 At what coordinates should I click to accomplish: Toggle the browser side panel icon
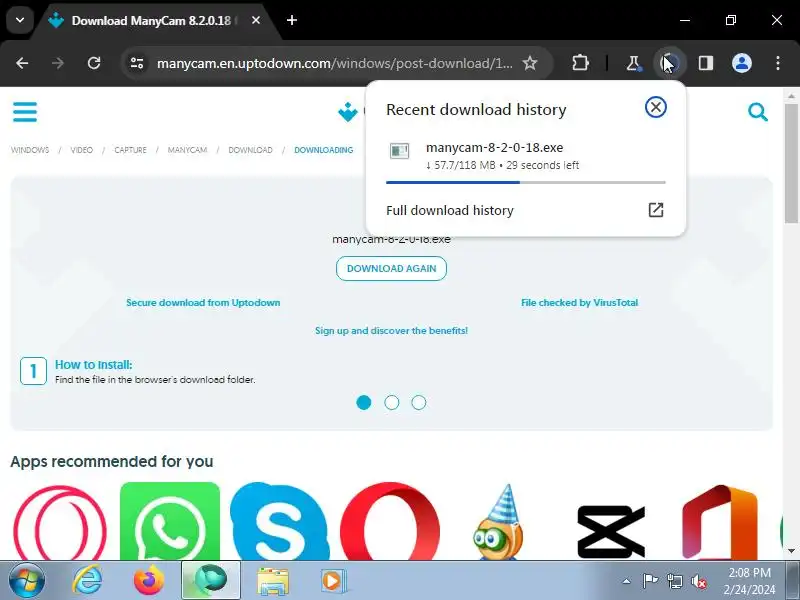706,63
